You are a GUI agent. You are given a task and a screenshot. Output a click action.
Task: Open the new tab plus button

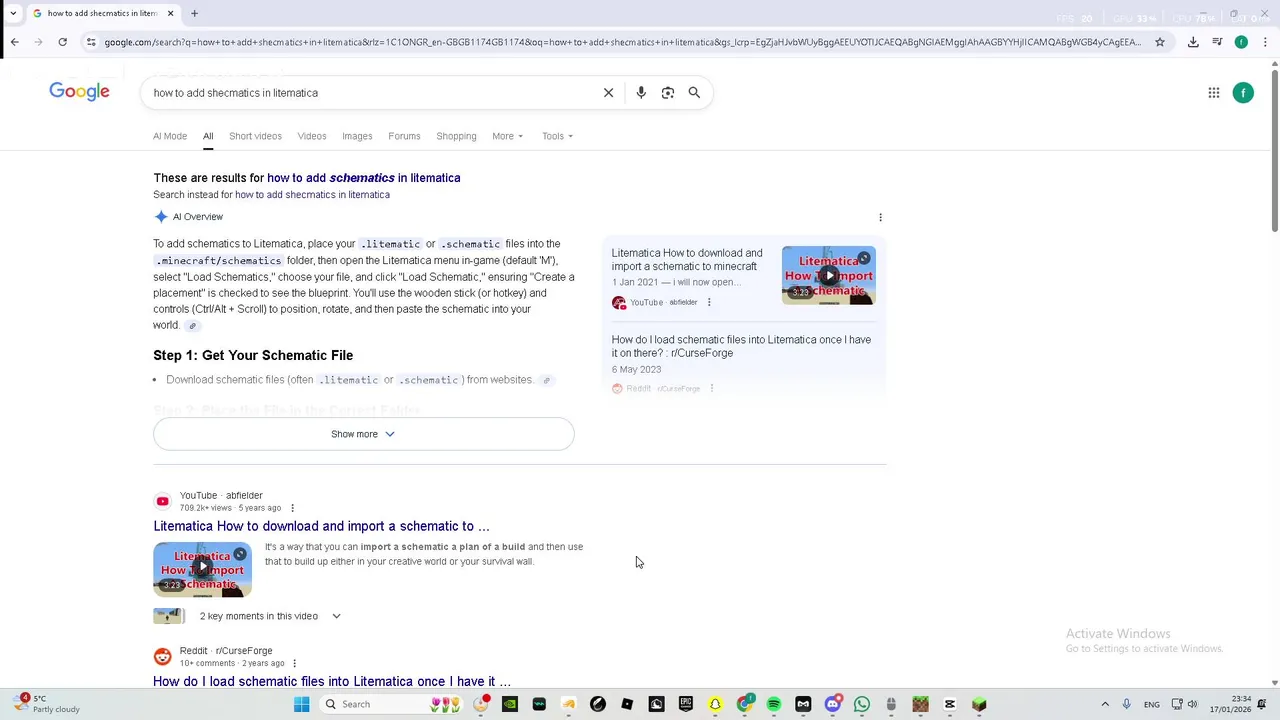click(194, 13)
